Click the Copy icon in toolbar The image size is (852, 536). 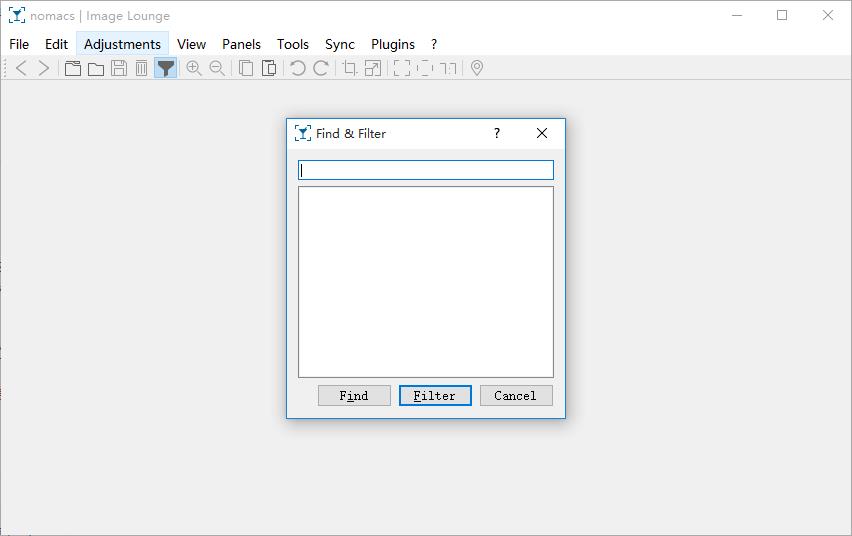[246, 68]
